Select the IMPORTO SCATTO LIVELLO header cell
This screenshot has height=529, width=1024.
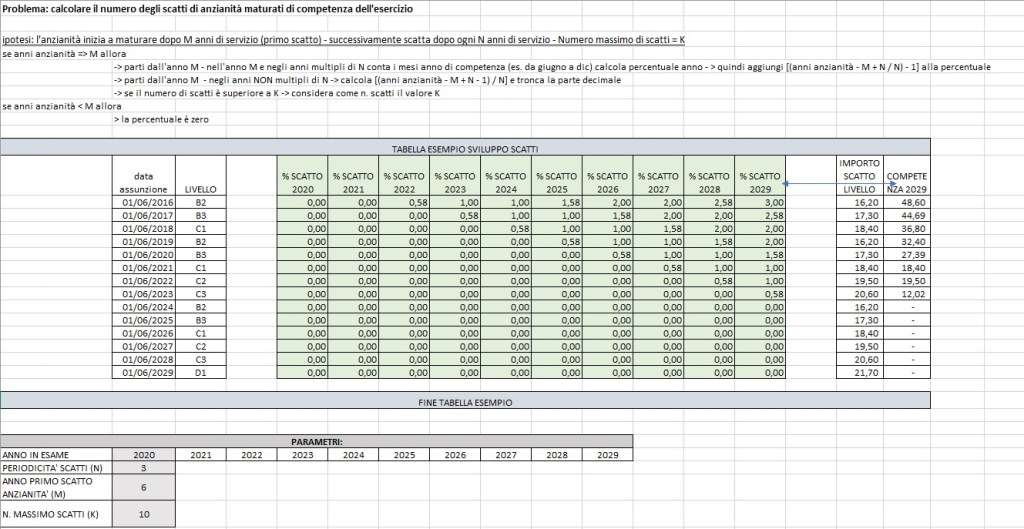click(x=860, y=175)
